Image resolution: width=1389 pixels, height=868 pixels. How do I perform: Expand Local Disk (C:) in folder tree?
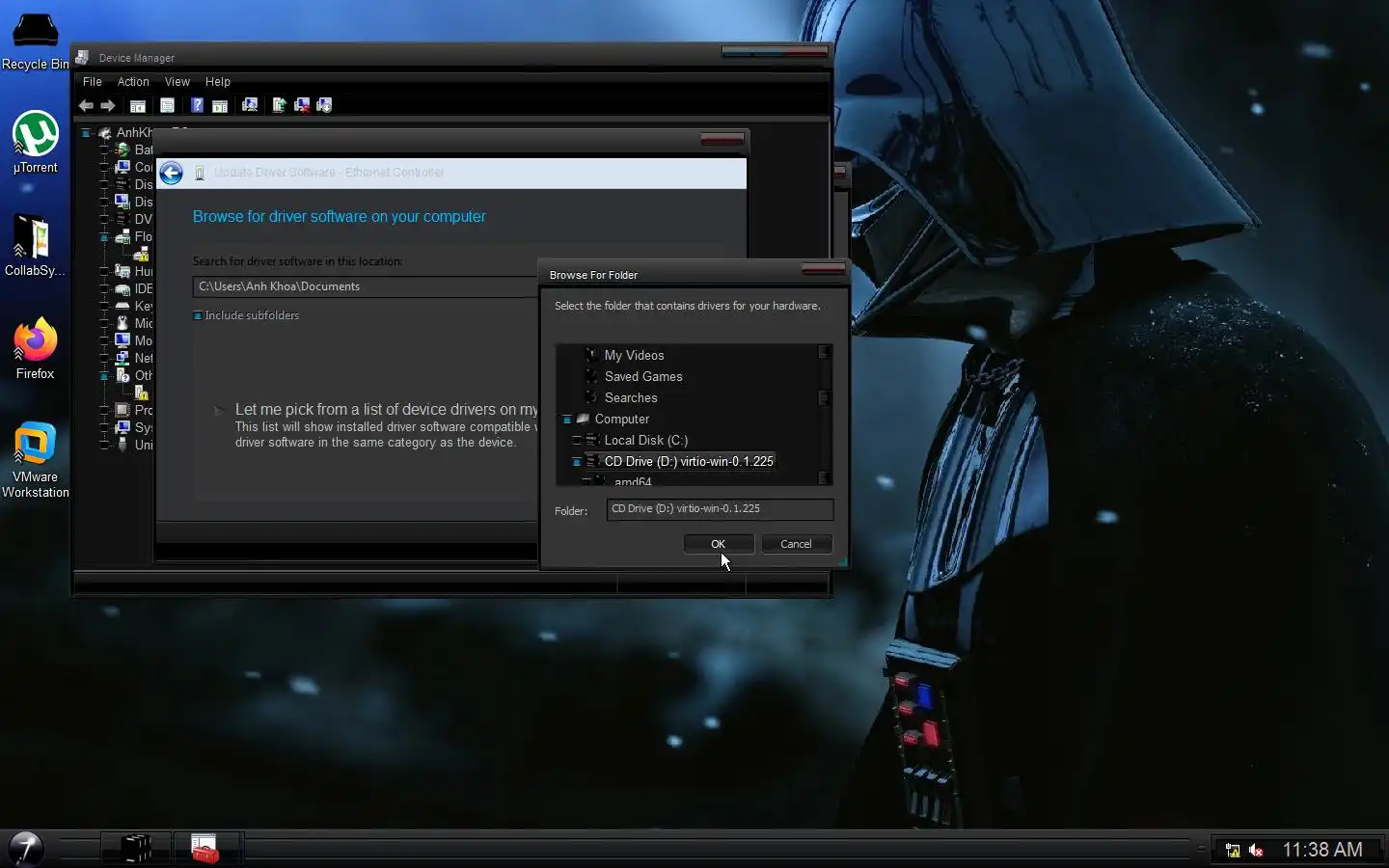click(577, 441)
